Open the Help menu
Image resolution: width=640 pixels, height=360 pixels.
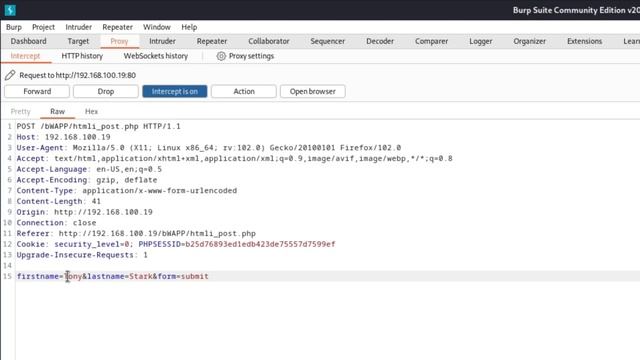[x=189, y=27]
